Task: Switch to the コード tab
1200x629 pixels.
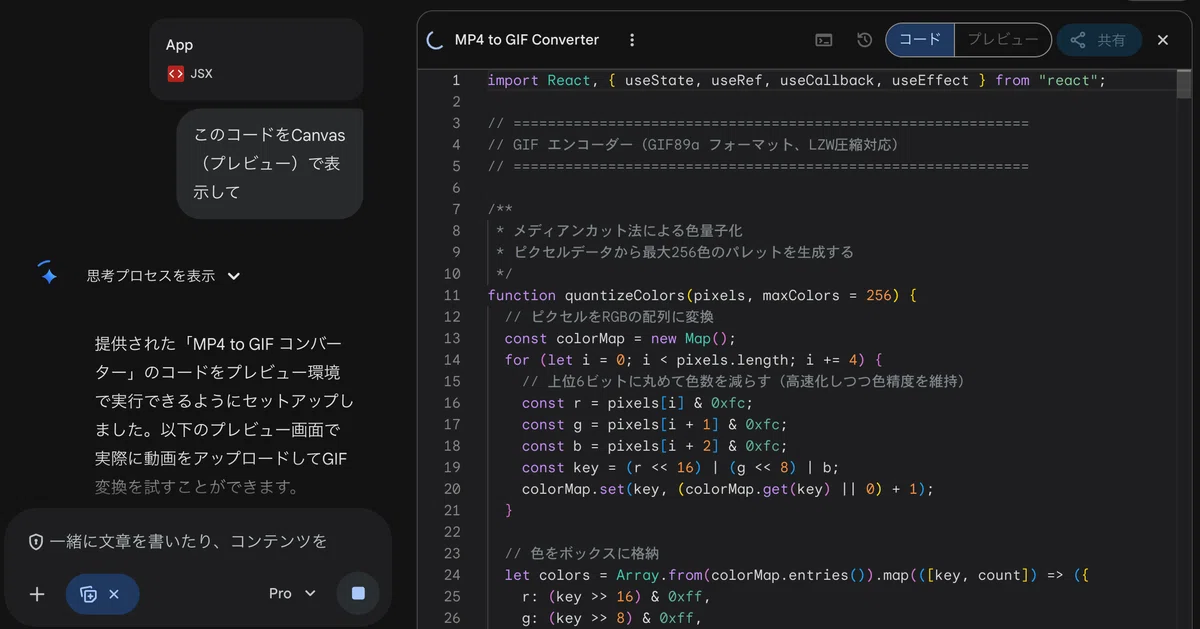Action: tap(920, 40)
